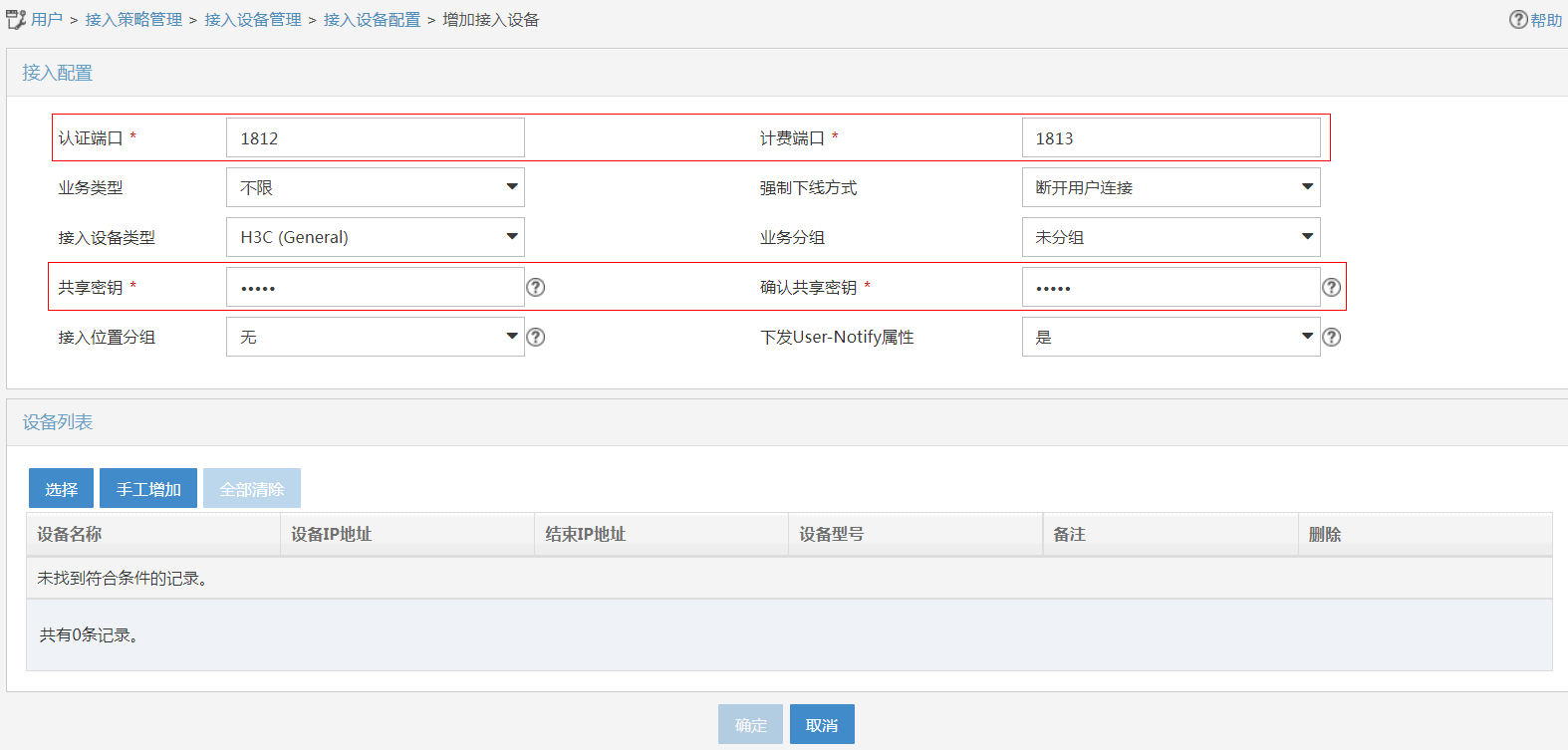Click the 备注 column header
Screen dimensions: 1568x750
pyautogui.click(x=1171, y=534)
